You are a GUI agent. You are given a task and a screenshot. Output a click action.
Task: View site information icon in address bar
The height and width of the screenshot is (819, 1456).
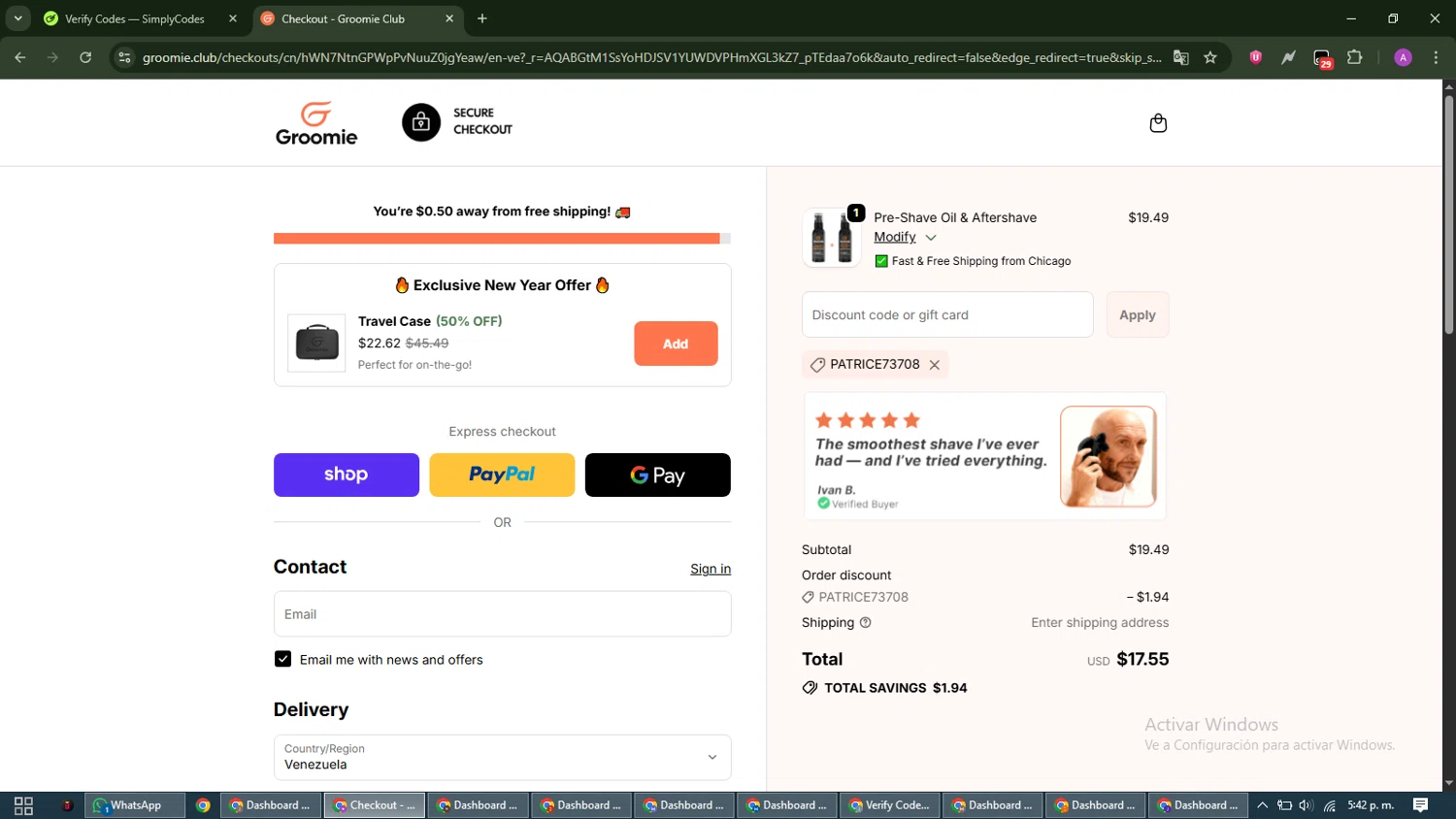[x=124, y=57]
